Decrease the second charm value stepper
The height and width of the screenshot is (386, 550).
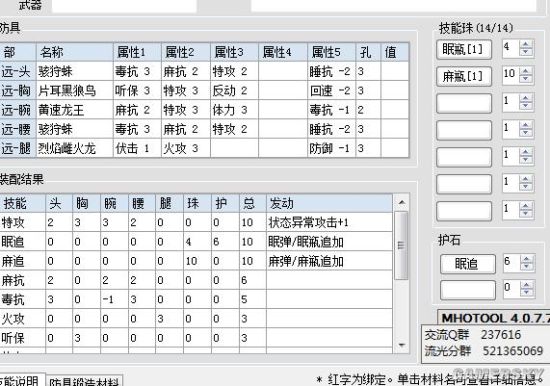[x=526, y=293]
